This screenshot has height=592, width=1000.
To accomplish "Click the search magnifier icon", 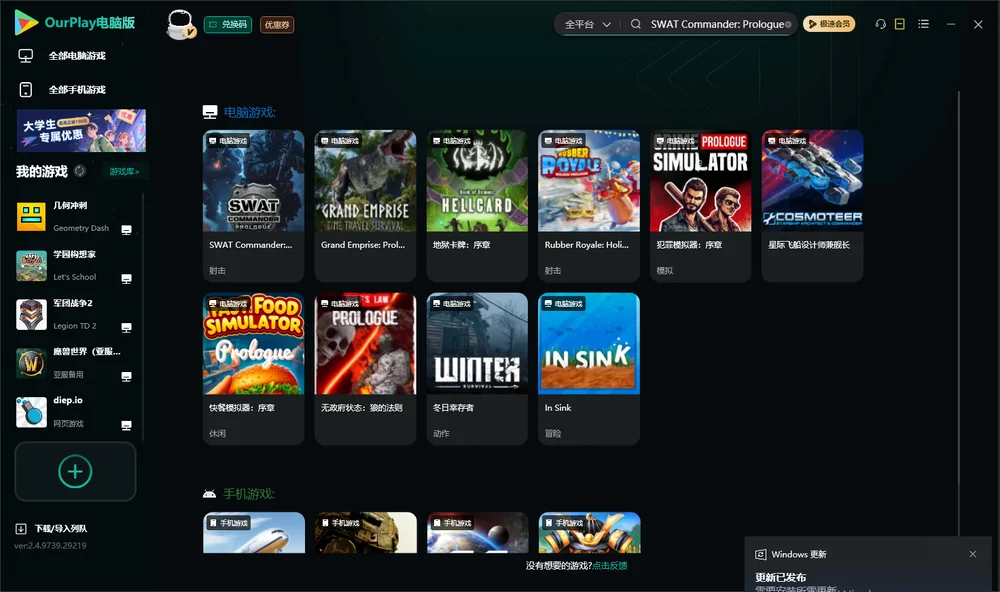I will point(636,24).
